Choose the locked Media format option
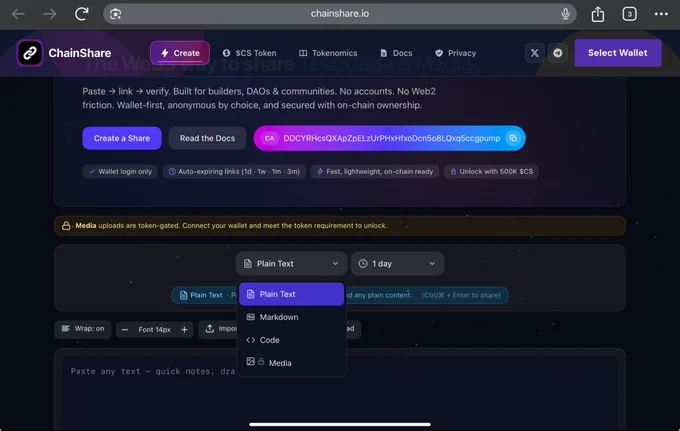 (x=291, y=363)
